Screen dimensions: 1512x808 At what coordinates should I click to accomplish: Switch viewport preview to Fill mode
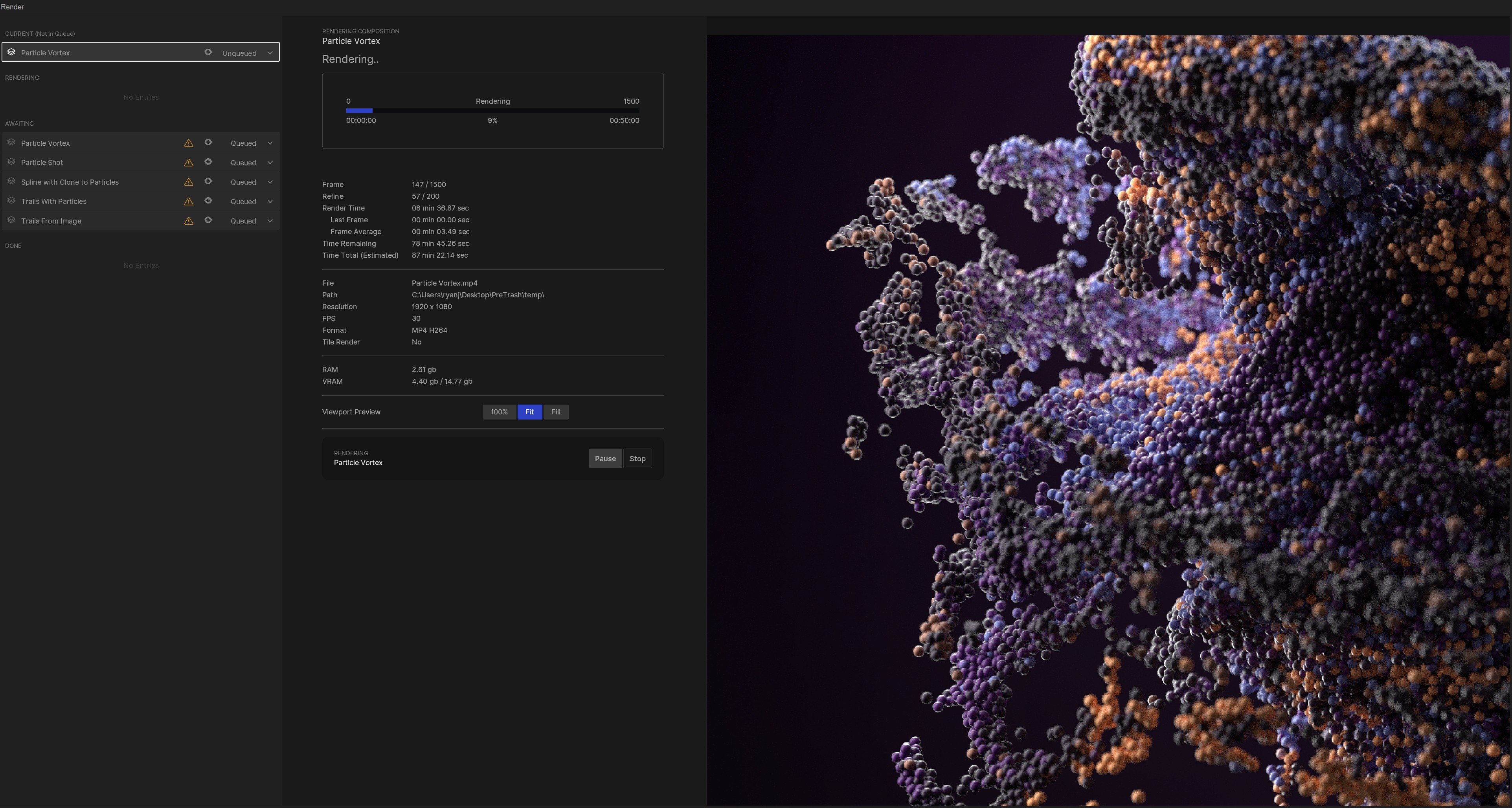pyautogui.click(x=555, y=412)
